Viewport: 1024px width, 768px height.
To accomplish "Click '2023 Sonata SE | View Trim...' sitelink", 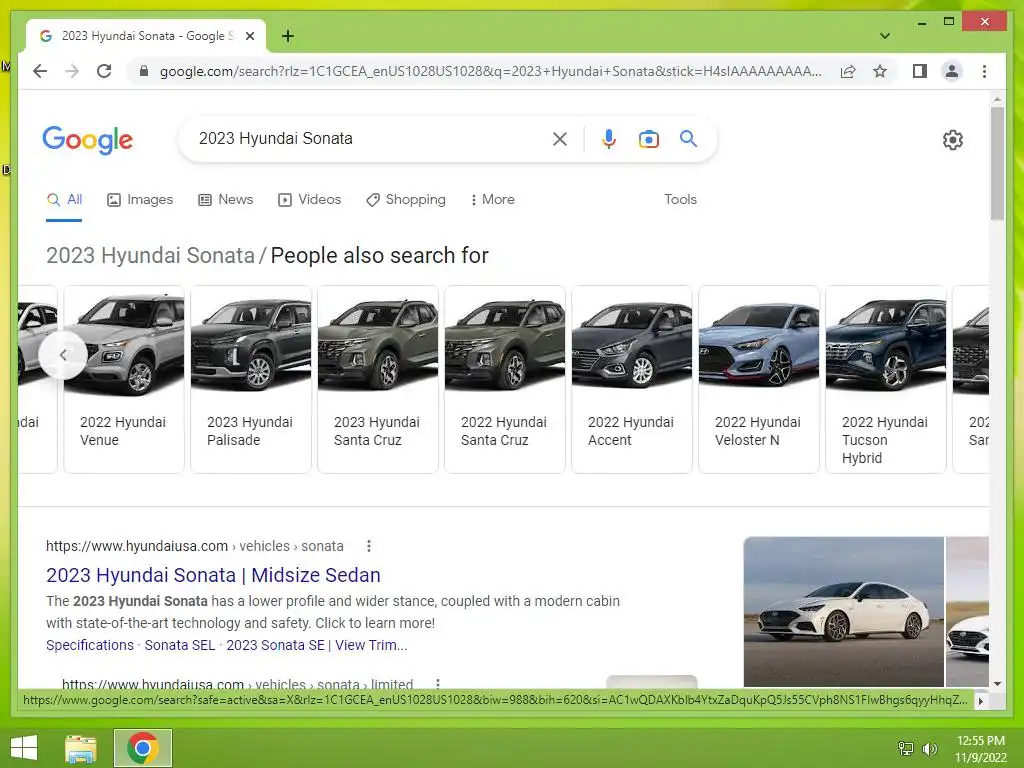I will tap(317, 645).
